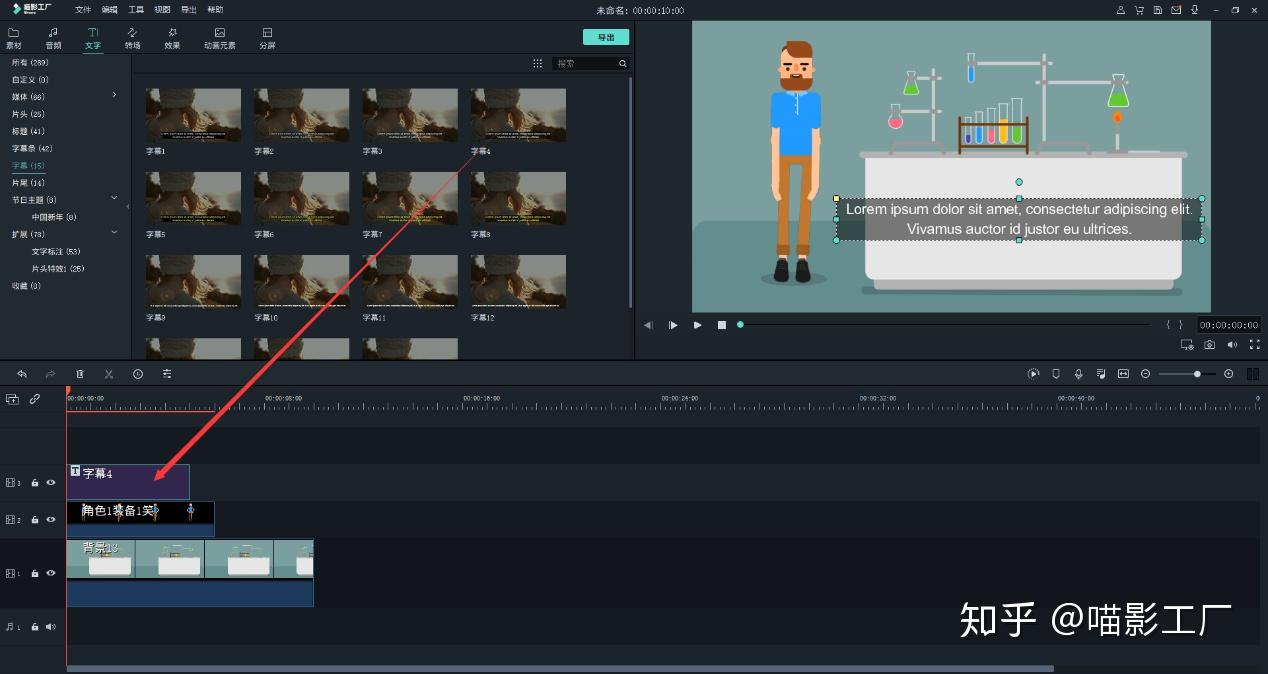Open the edit adjustments sliders icon
1268x674 pixels.
[x=167, y=374]
